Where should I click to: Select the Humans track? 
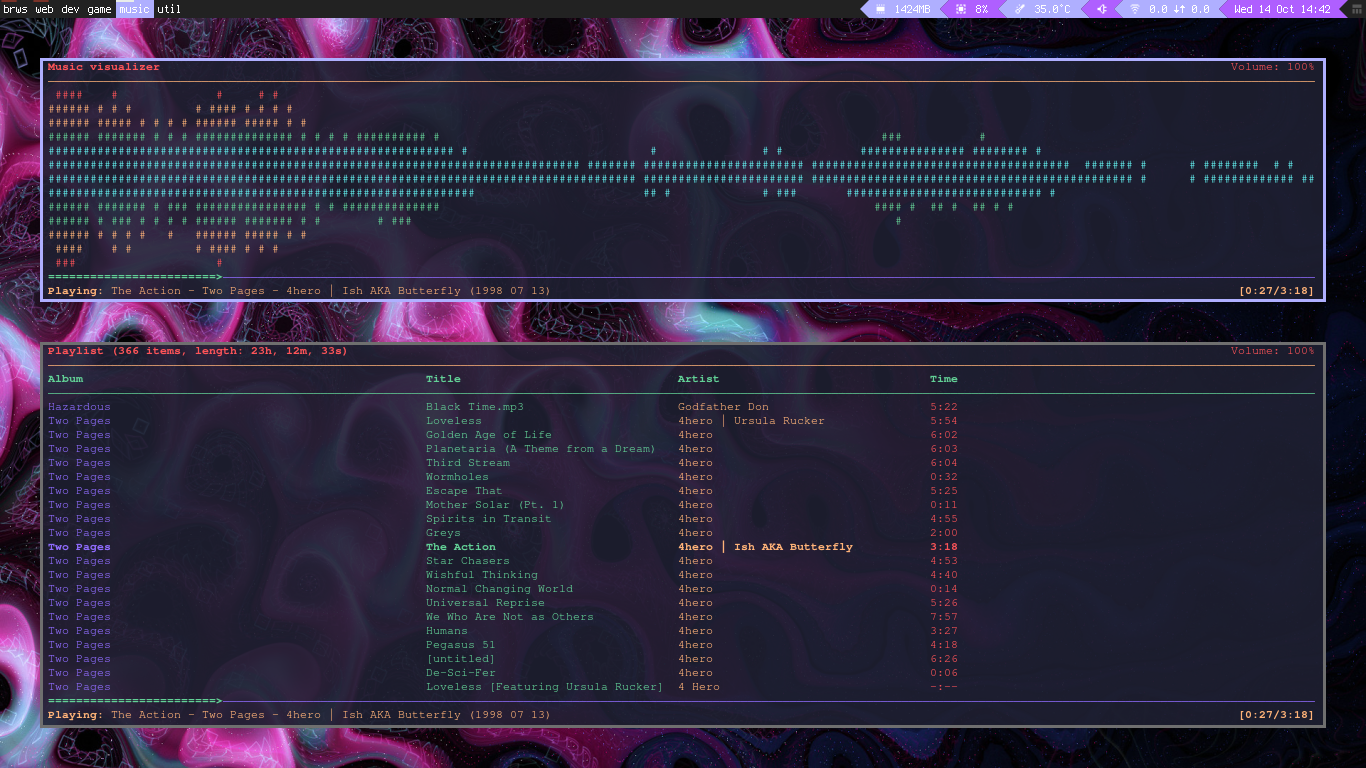446,631
